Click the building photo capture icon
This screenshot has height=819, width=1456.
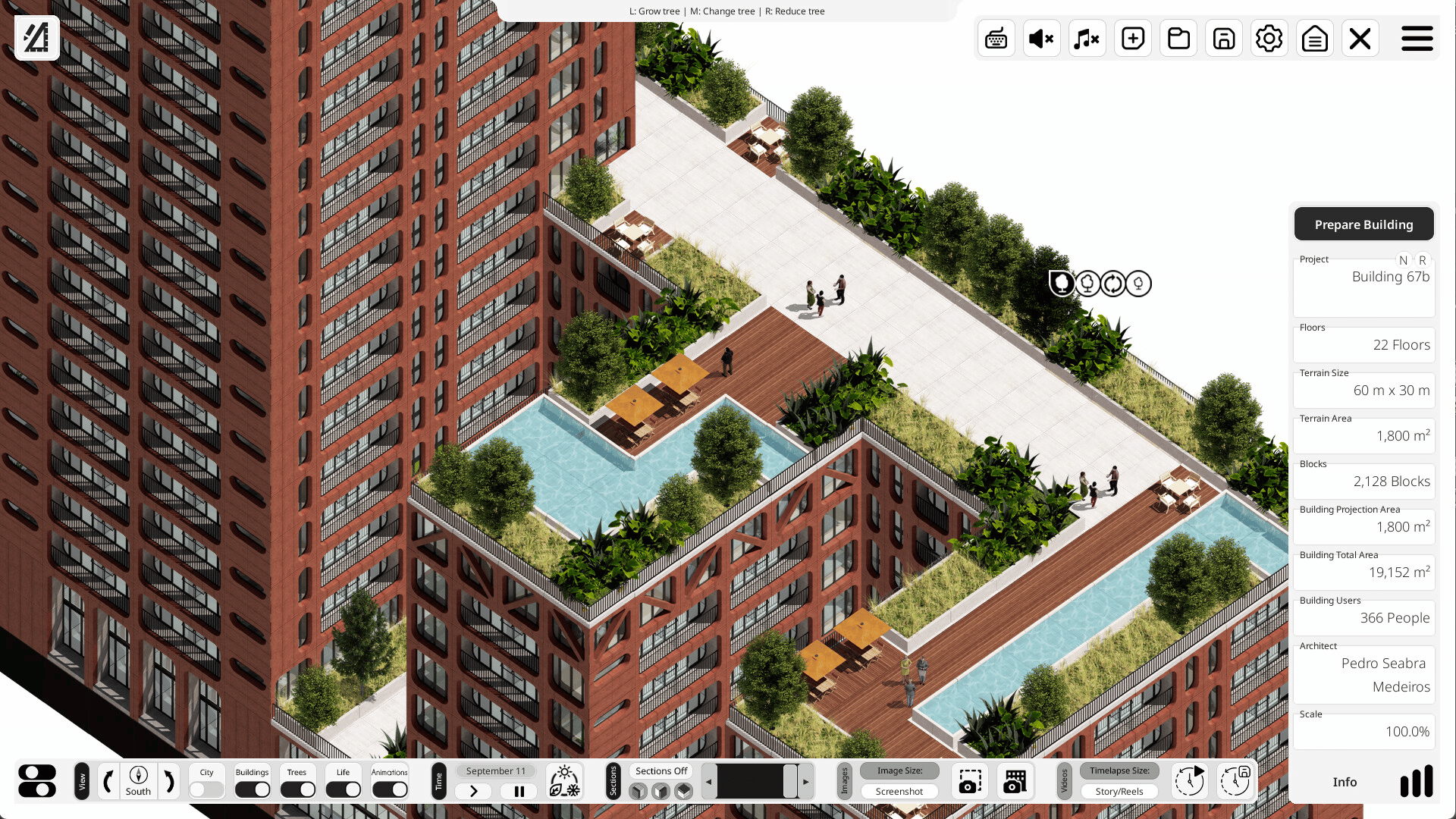[1015, 781]
